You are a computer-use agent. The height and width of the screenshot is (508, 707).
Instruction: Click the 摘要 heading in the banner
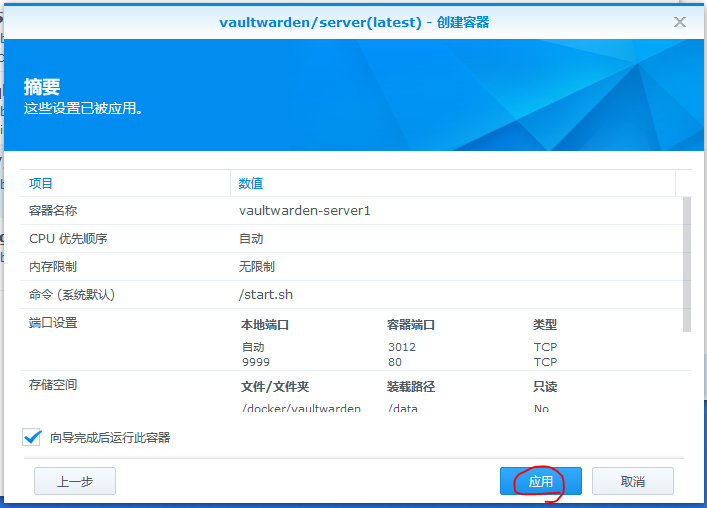pos(42,87)
